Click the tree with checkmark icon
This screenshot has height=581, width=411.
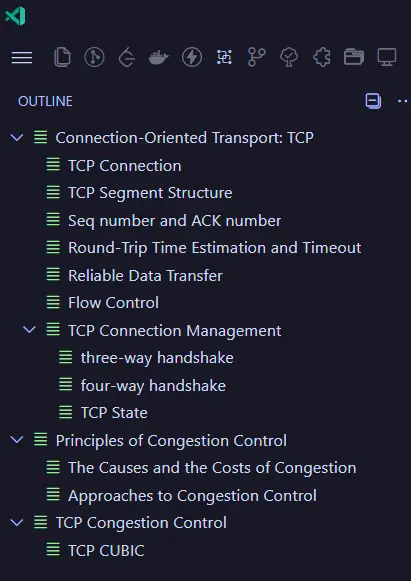tap(289, 57)
